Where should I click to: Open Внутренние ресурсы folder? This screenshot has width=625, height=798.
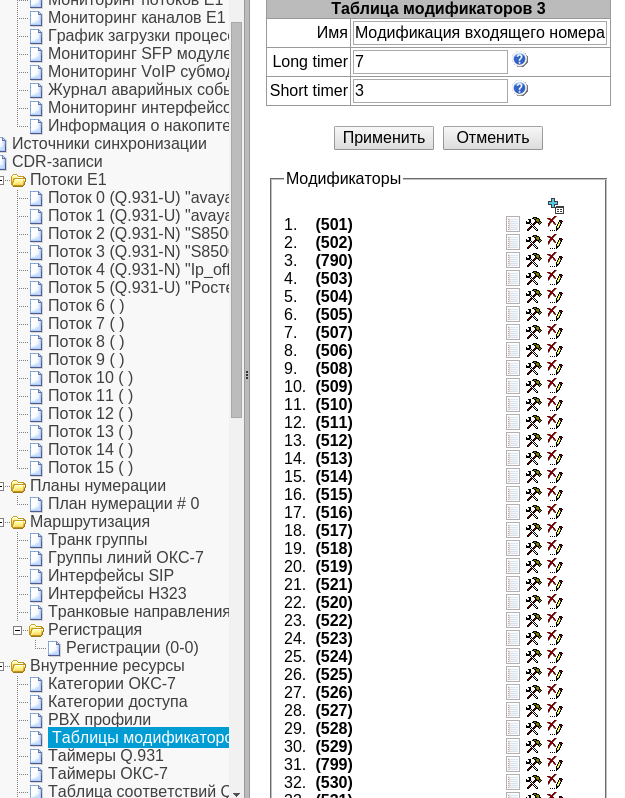coord(107,666)
